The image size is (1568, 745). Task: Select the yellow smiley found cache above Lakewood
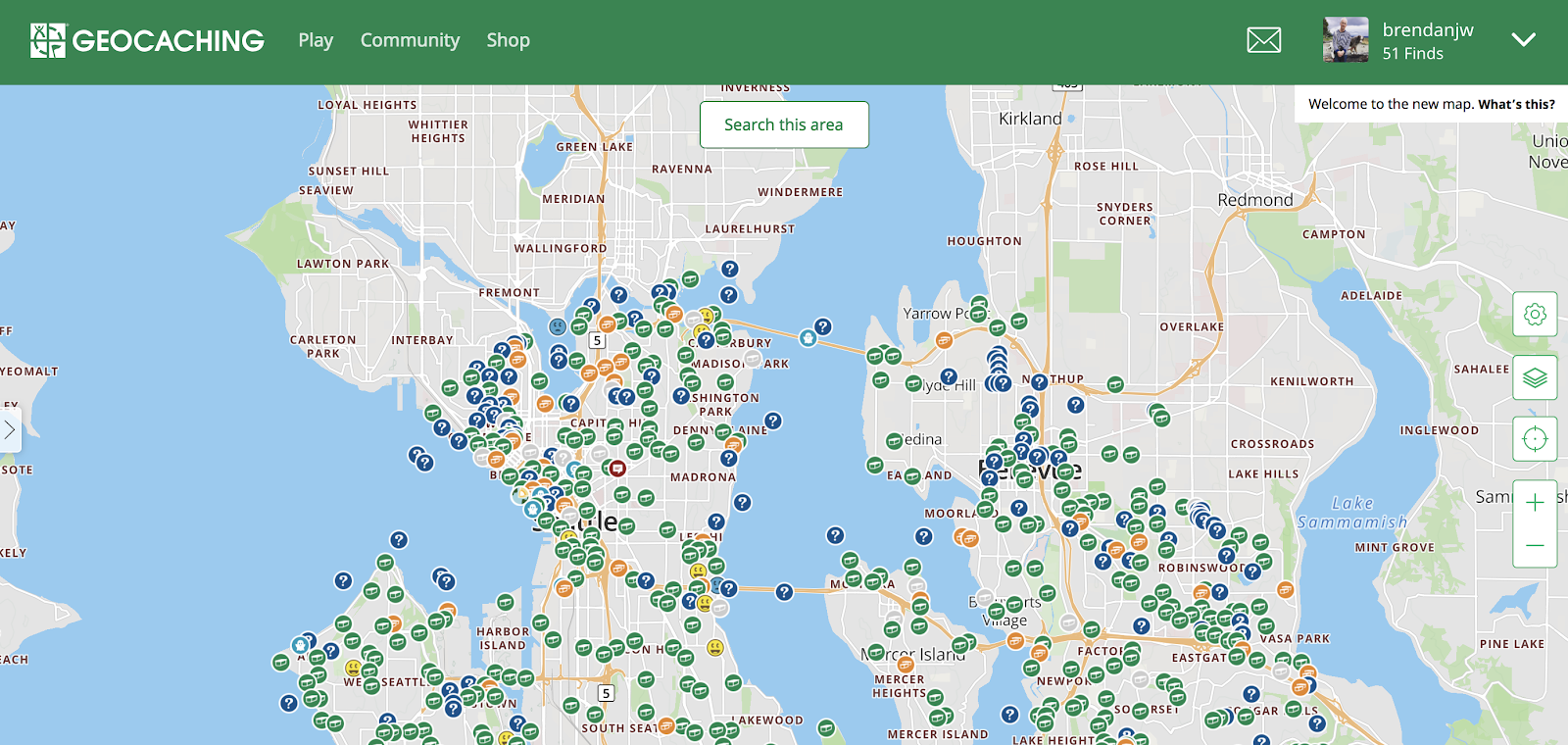(715, 647)
